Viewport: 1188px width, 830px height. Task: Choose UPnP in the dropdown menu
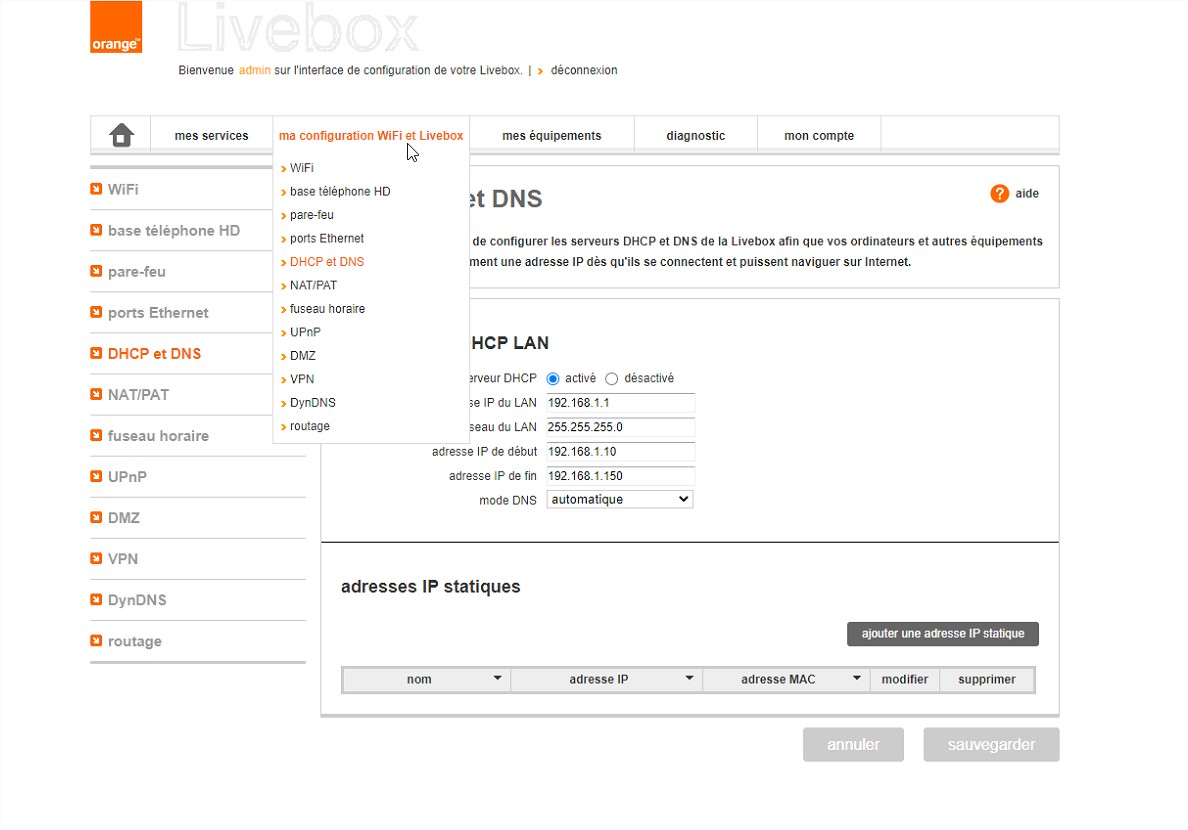click(305, 332)
